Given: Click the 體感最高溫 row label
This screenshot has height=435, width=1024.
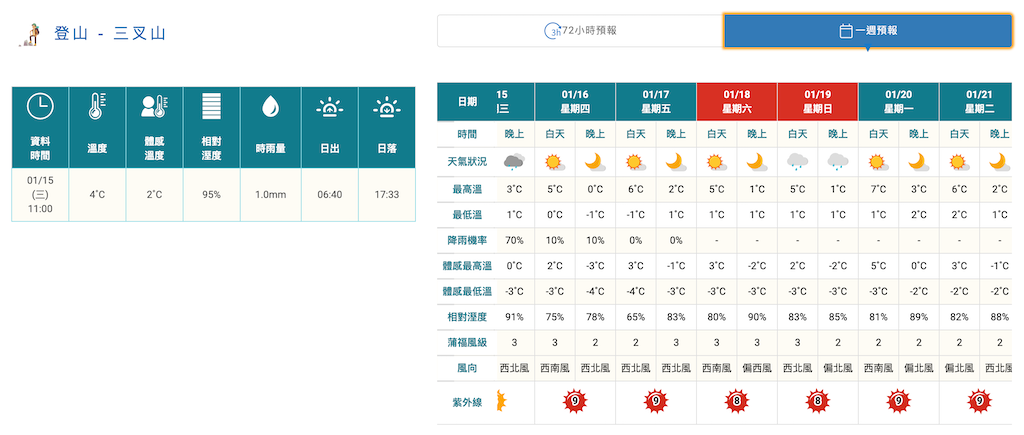Looking at the screenshot, I should [x=467, y=266].
